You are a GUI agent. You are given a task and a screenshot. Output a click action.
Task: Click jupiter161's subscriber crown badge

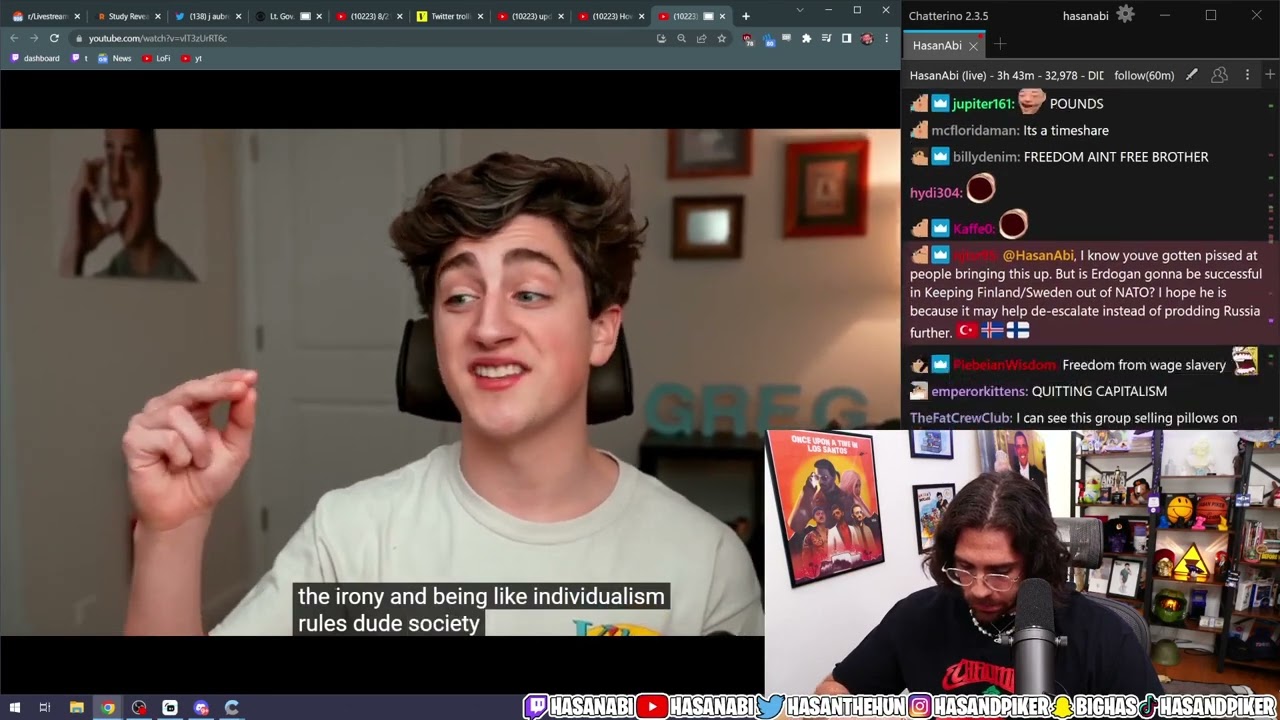click(940, 104)
